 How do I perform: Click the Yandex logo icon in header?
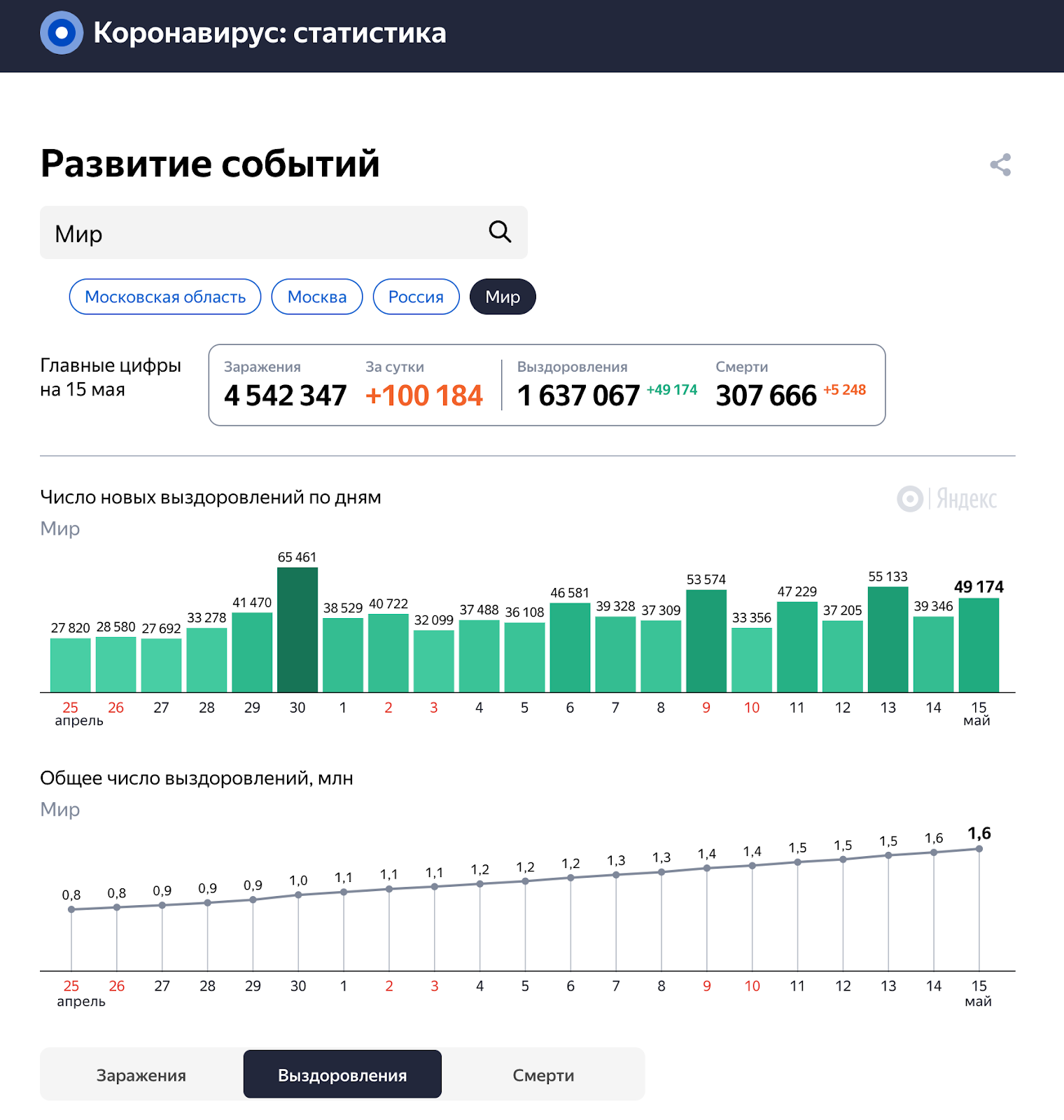pos(62,33)
